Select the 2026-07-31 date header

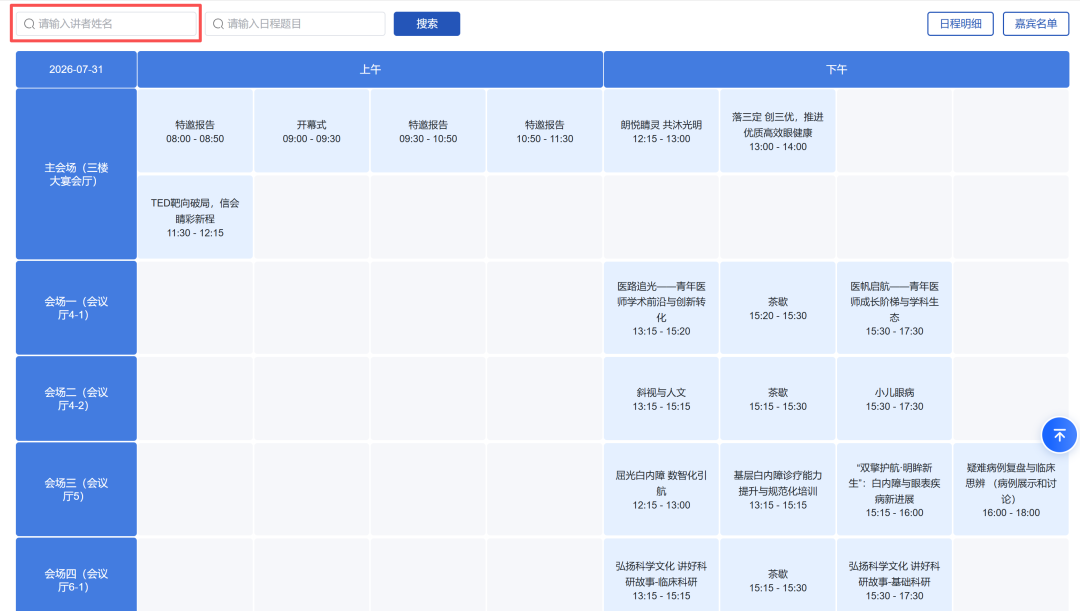pyautogui.click(x=76, y=69)
